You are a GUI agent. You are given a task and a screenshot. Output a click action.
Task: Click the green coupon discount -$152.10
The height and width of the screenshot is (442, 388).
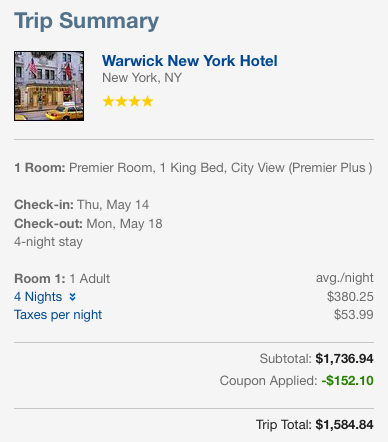(x=347, y=381)
